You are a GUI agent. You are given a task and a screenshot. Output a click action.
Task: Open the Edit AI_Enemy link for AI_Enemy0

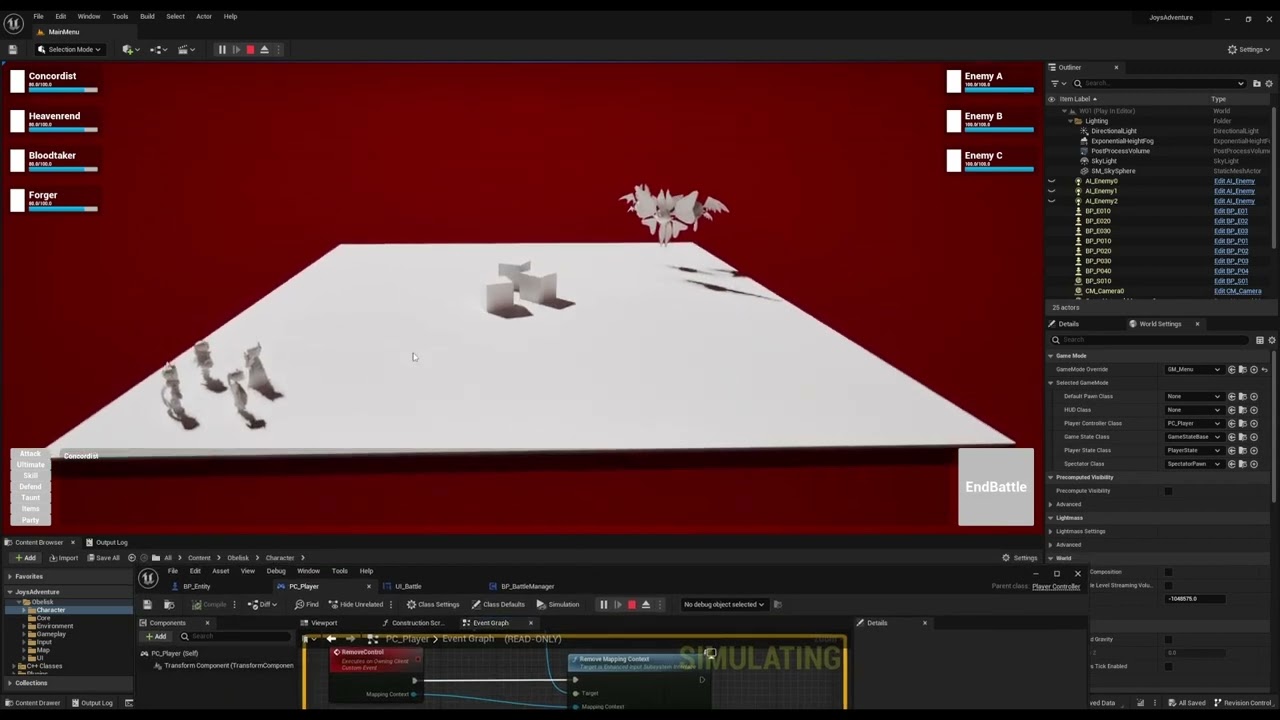click(x=1234, y=181)
